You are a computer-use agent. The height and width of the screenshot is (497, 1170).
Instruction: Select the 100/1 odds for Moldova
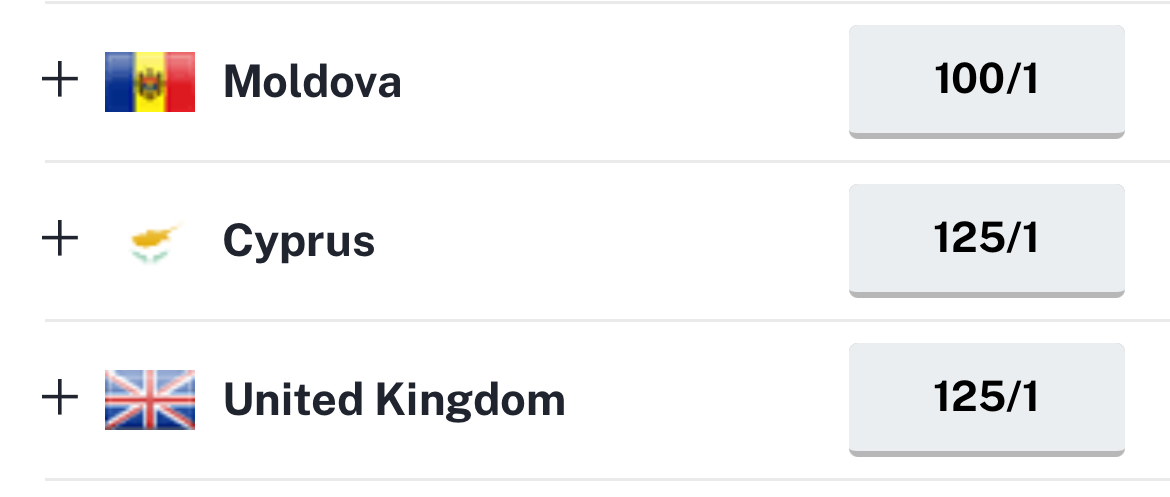[986, 81]
